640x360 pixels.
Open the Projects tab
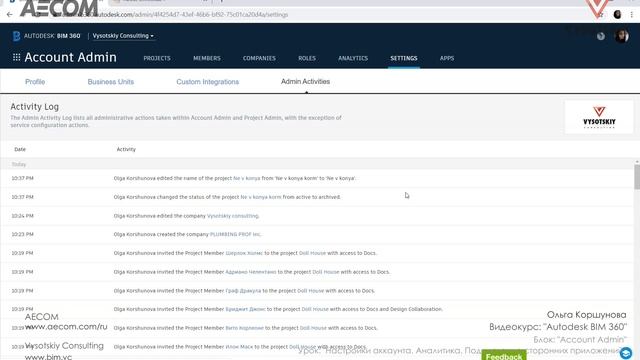[x=157, y=58]
